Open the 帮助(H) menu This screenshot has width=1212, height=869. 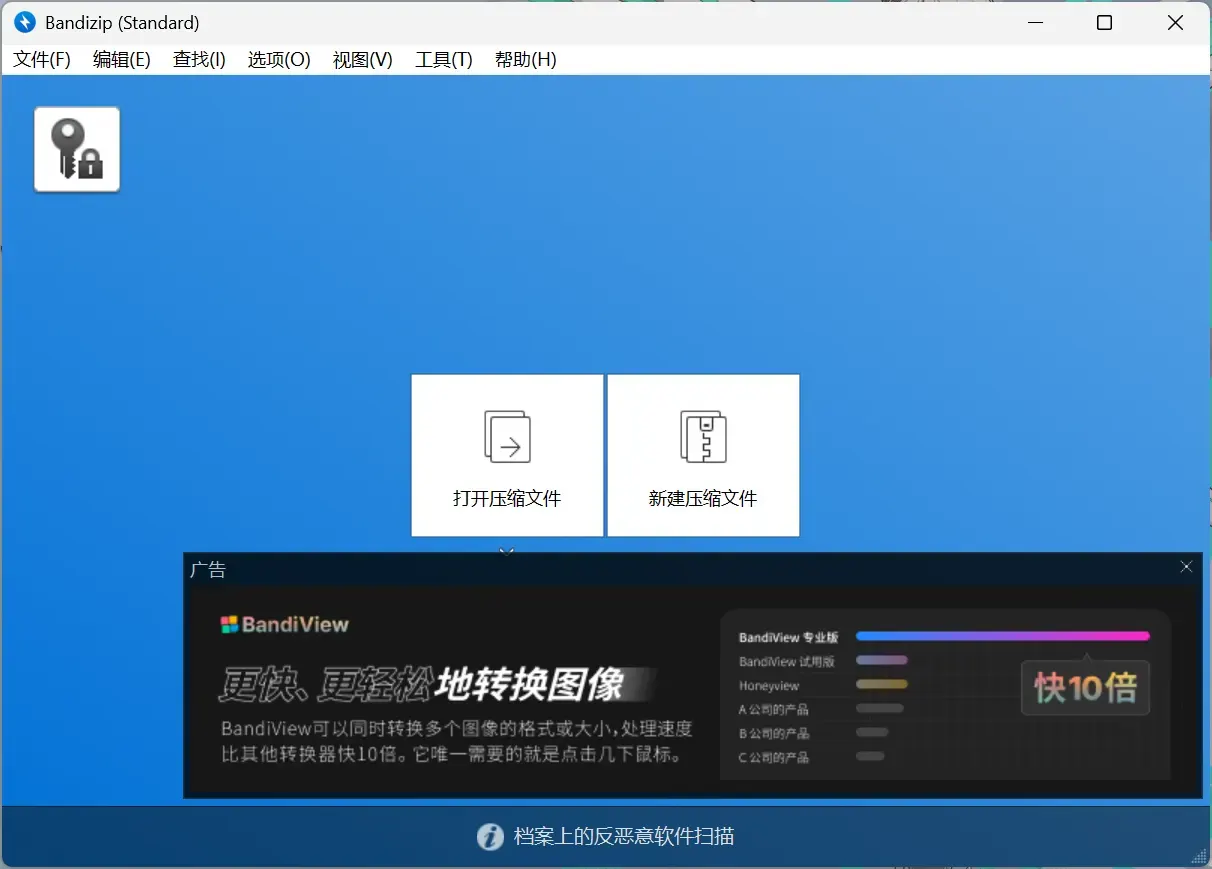(526, 59)
